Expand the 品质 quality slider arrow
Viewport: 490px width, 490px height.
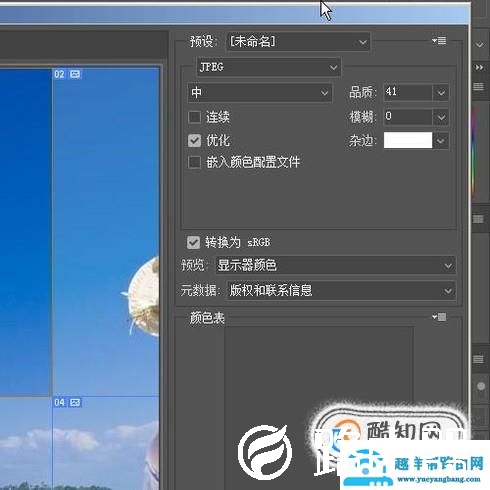(441, 92)
